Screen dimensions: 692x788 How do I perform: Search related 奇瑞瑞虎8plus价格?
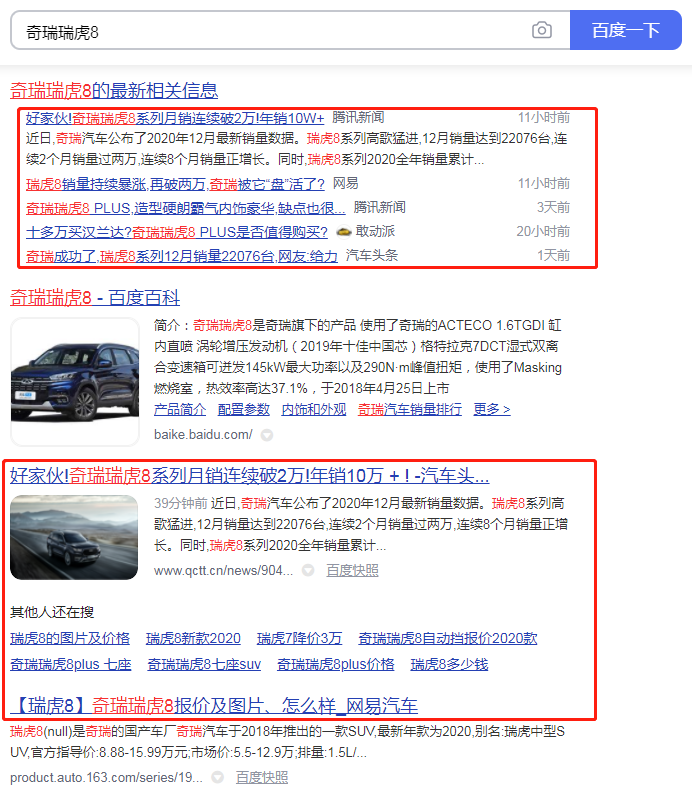click(336, 664)
